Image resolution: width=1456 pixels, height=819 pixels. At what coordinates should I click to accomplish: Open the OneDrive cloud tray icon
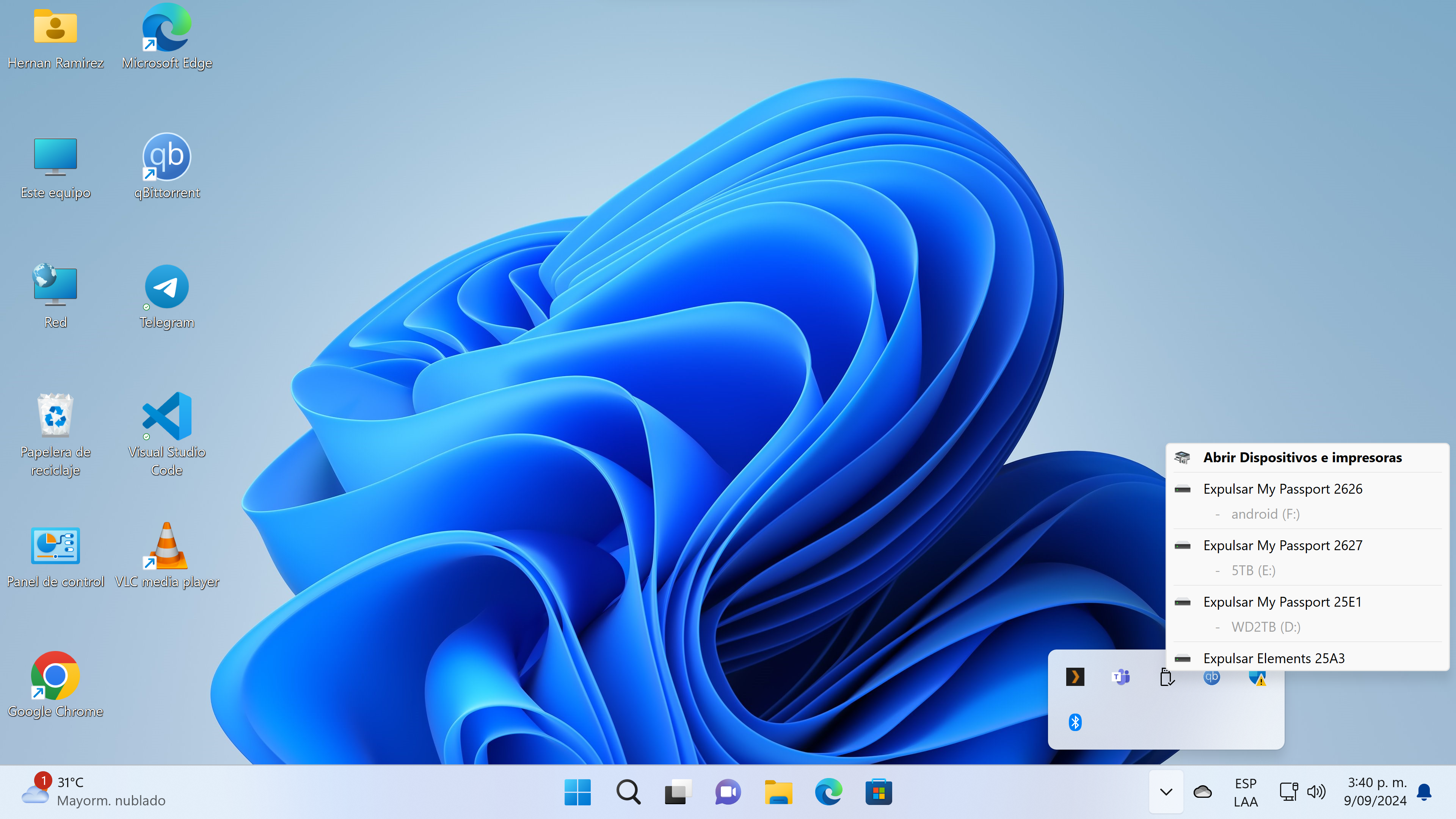1202,792
